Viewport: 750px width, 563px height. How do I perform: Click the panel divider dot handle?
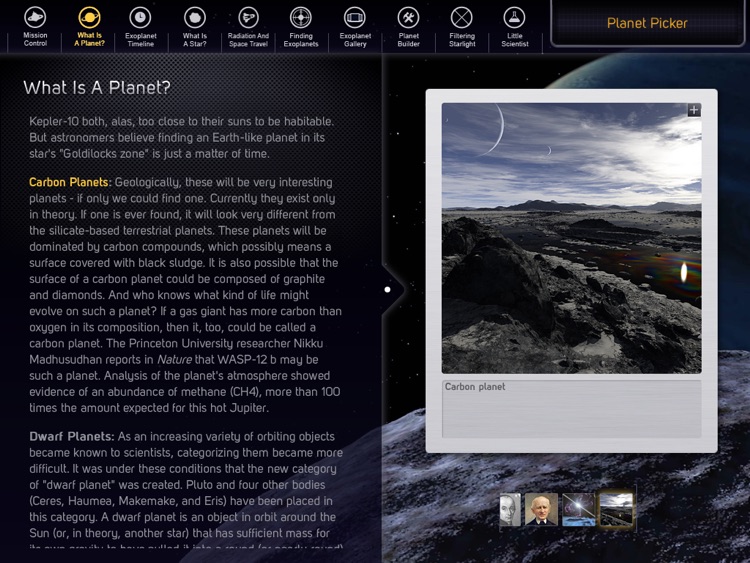point(387,289)
